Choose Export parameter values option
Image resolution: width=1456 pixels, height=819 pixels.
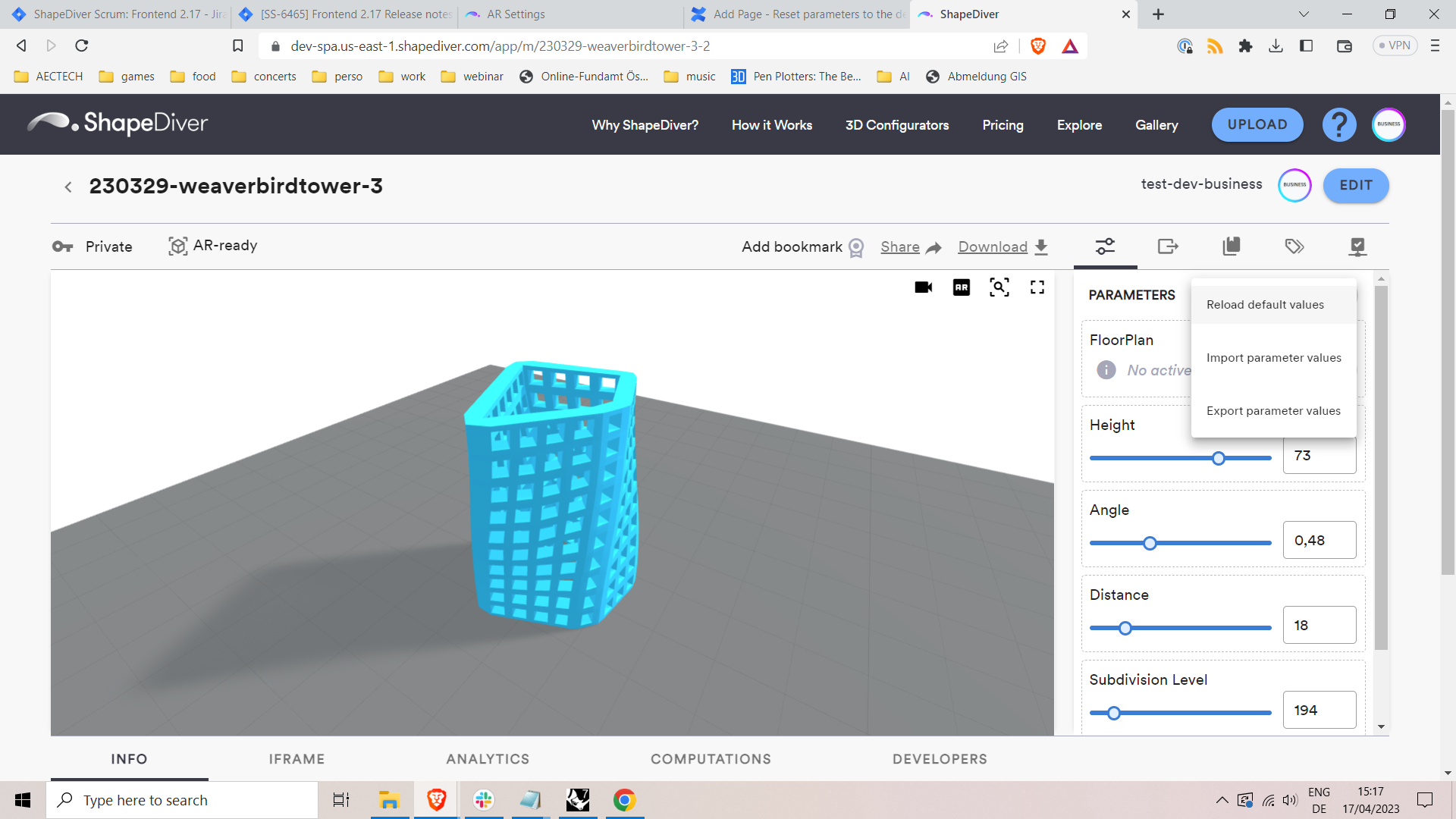[x=1273, y=411]
